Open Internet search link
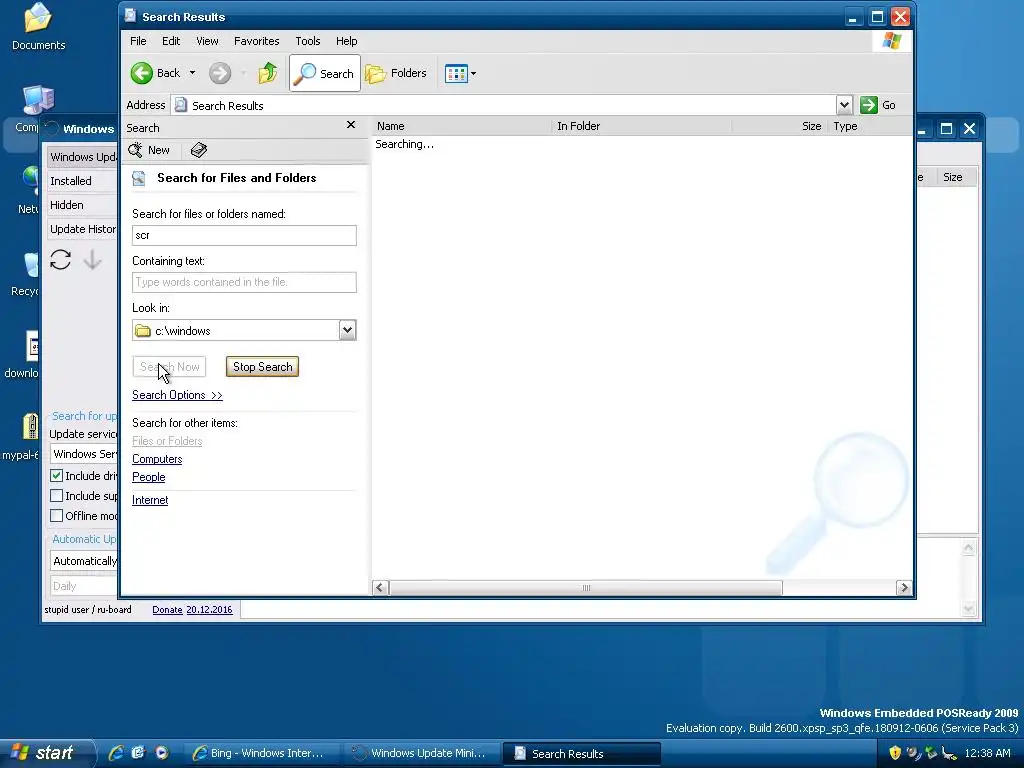 [150, 500]
